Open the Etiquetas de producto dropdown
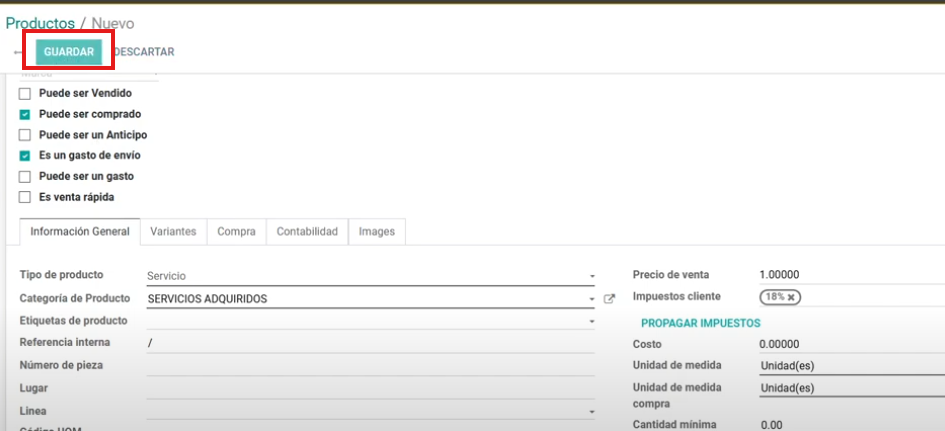This screenshot has height=431, width=945. [x=592, y=322]
